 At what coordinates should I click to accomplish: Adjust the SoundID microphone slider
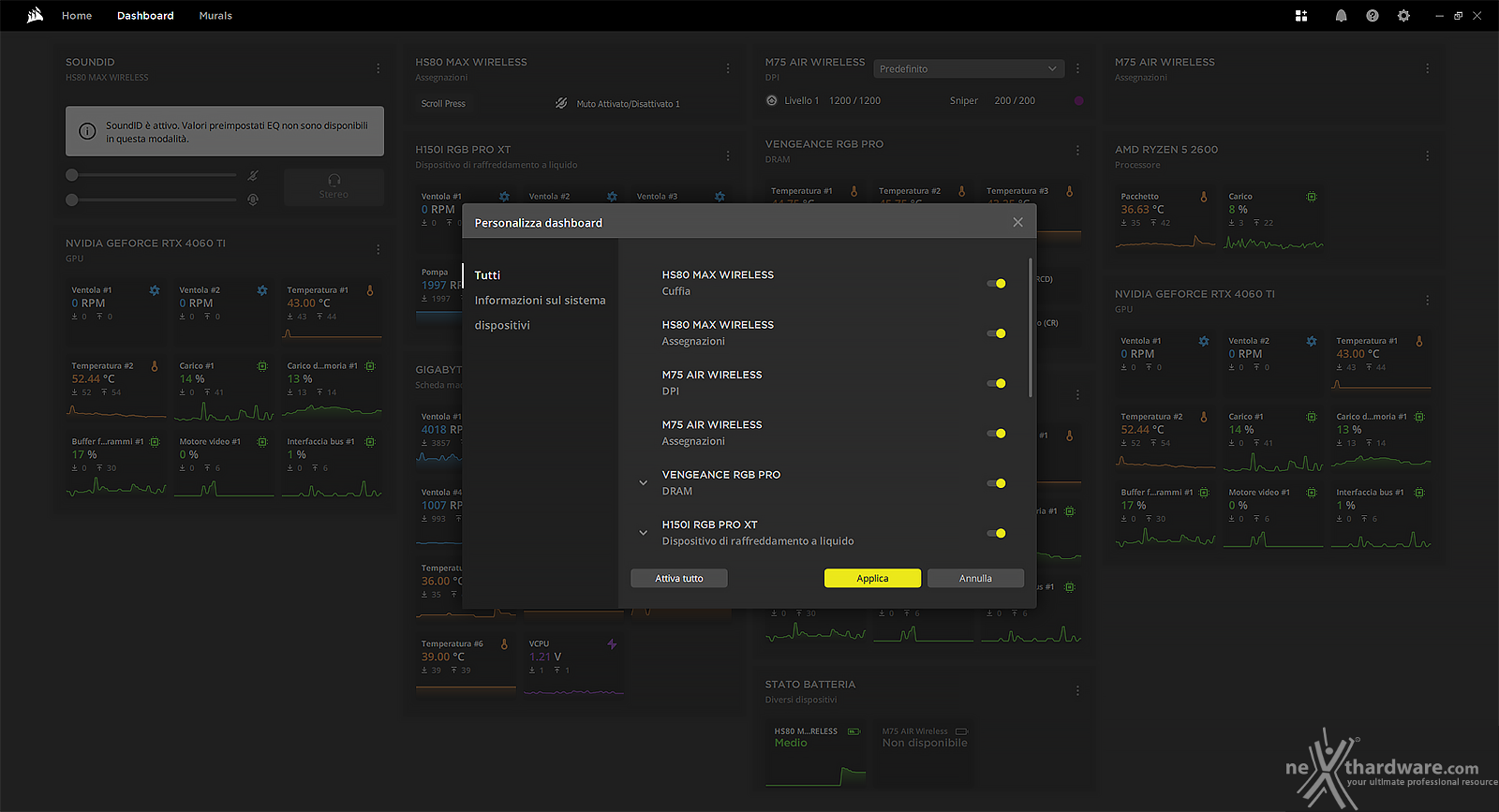pos(151,199)
